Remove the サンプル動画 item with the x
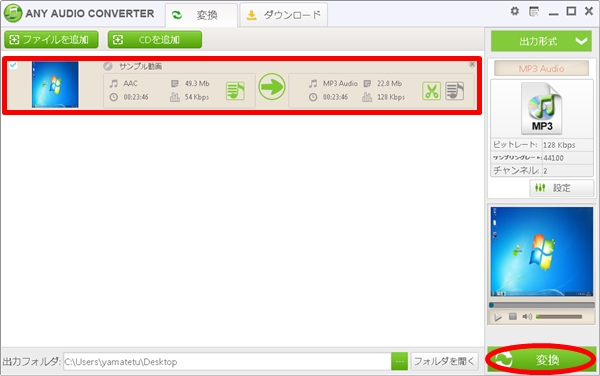600x376 pixels. (x=472, y=64)
